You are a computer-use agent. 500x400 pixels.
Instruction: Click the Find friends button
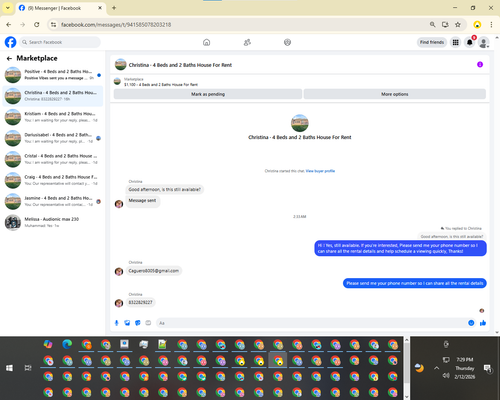(432, 42)
